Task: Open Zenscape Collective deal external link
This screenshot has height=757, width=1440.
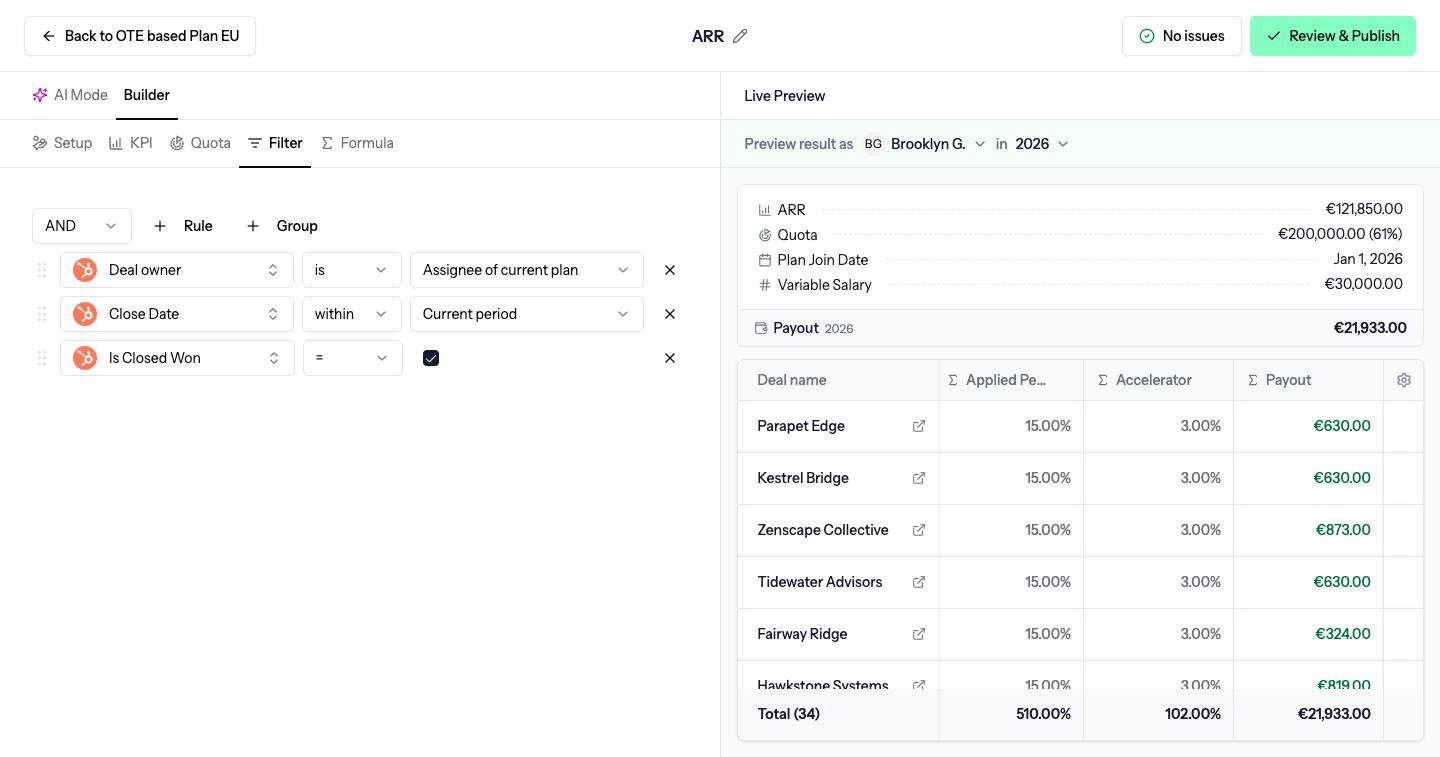Action: (919, 530)
